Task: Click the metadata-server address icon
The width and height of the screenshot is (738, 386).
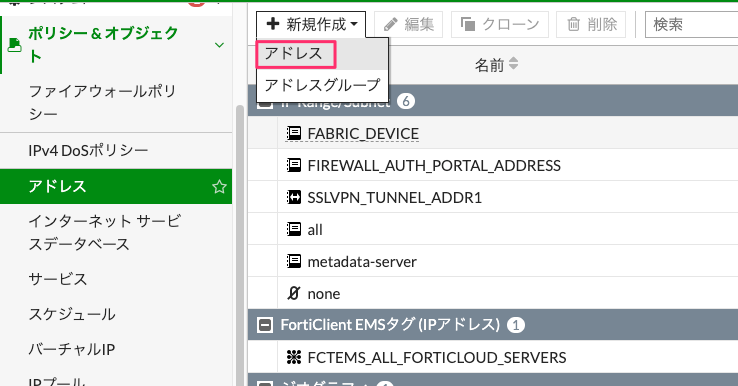Action: 294,261
